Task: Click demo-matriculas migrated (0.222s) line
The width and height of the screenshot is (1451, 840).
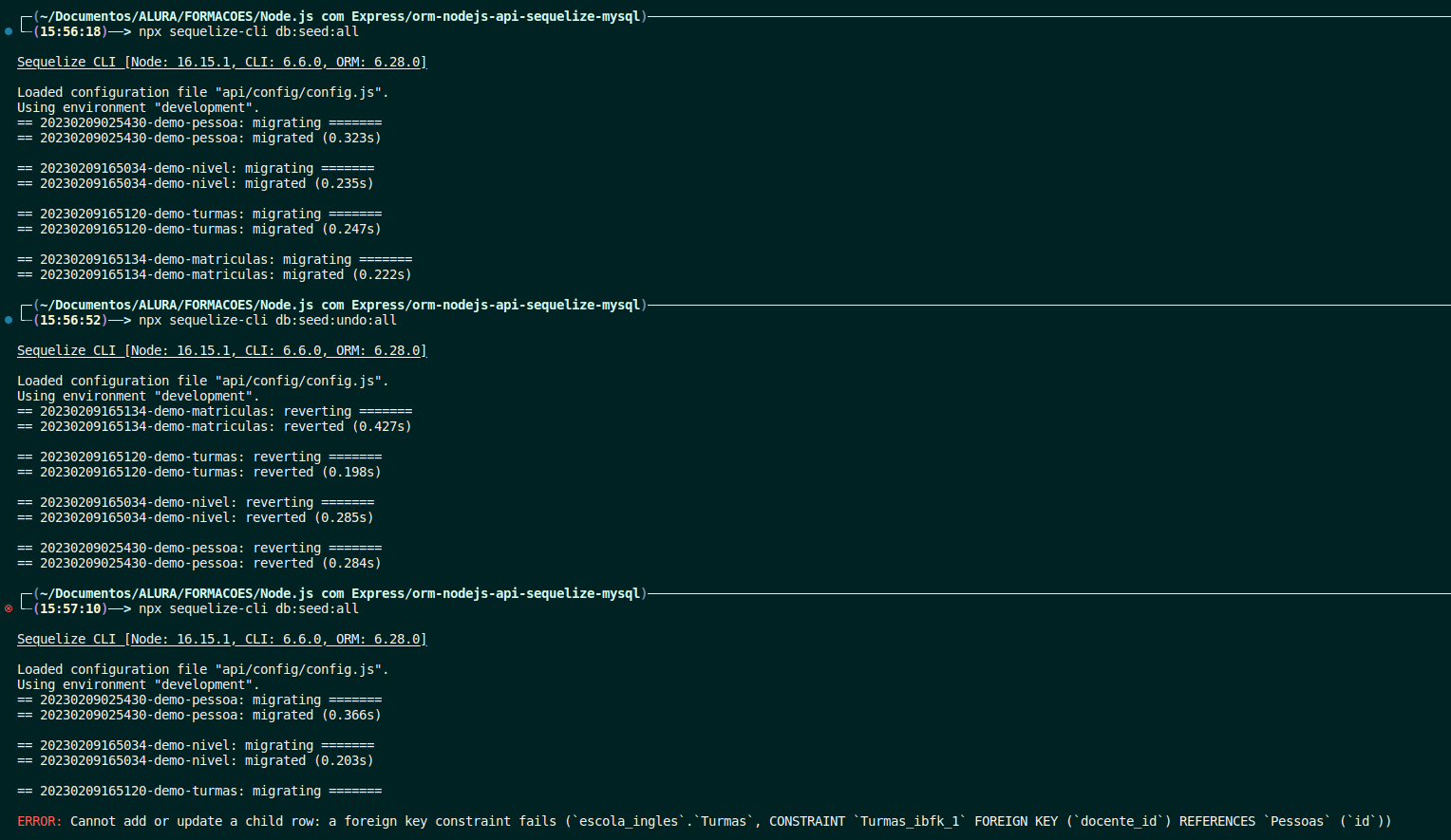Action: pyautogui.click(x=215, y=274)
